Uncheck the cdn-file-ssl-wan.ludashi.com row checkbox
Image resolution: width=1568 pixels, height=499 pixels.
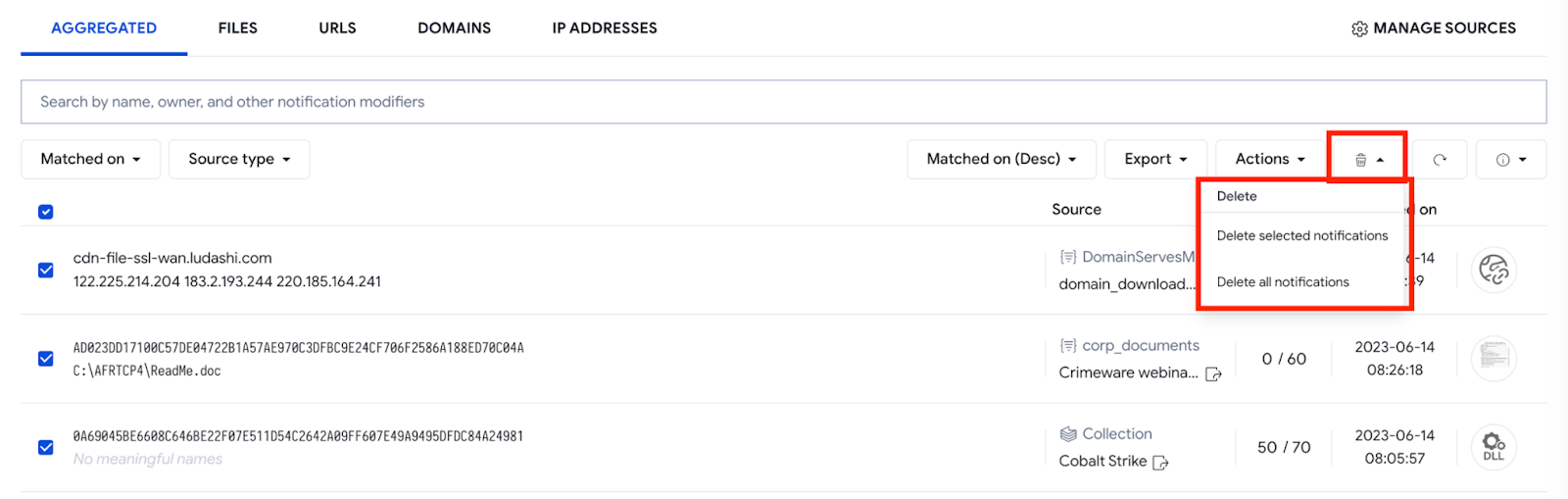(x=46, y=270)
